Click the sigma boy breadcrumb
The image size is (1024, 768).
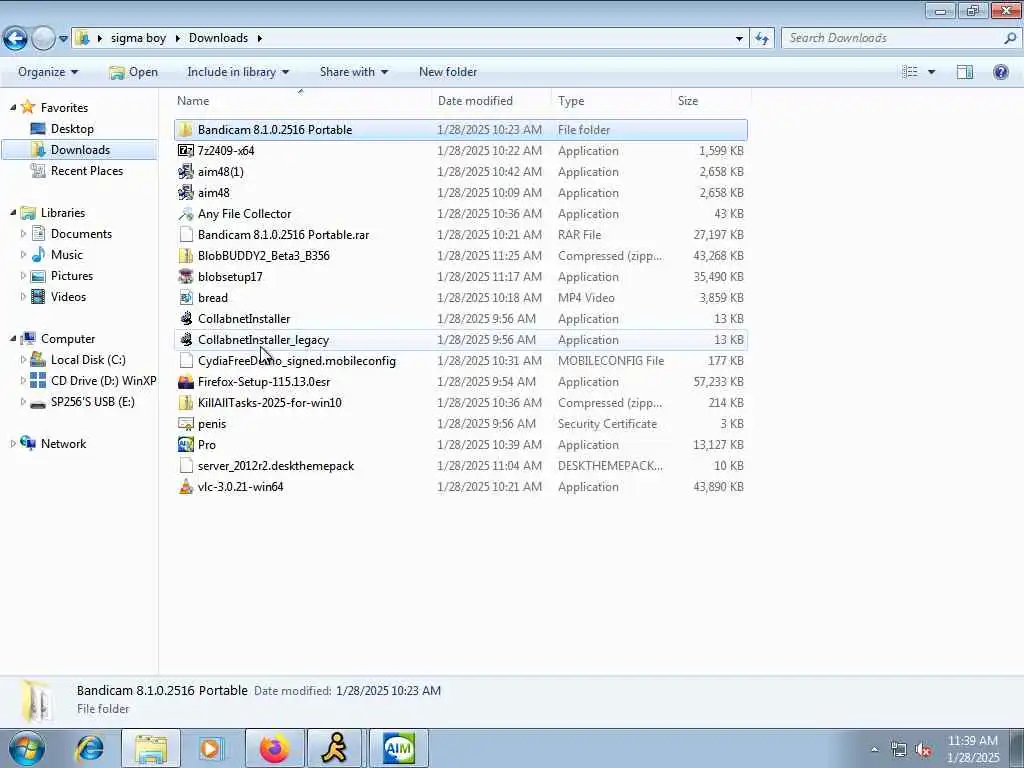click(138, 38)
